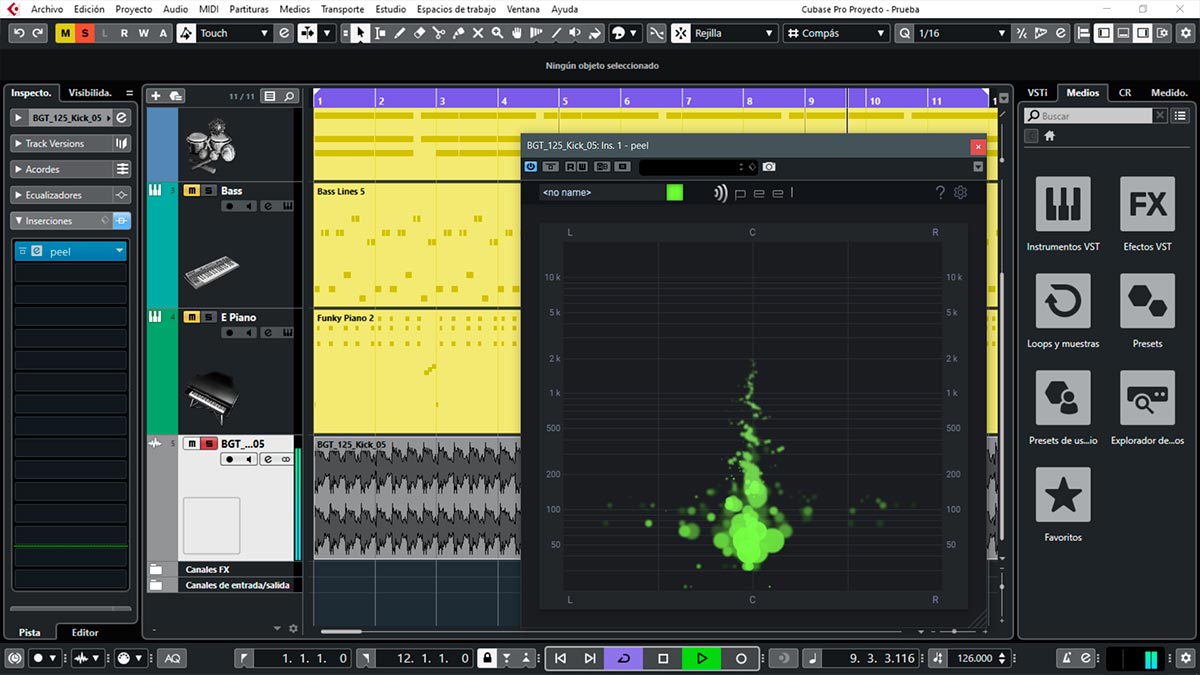Open the Archivo menu

coord(47,9)
